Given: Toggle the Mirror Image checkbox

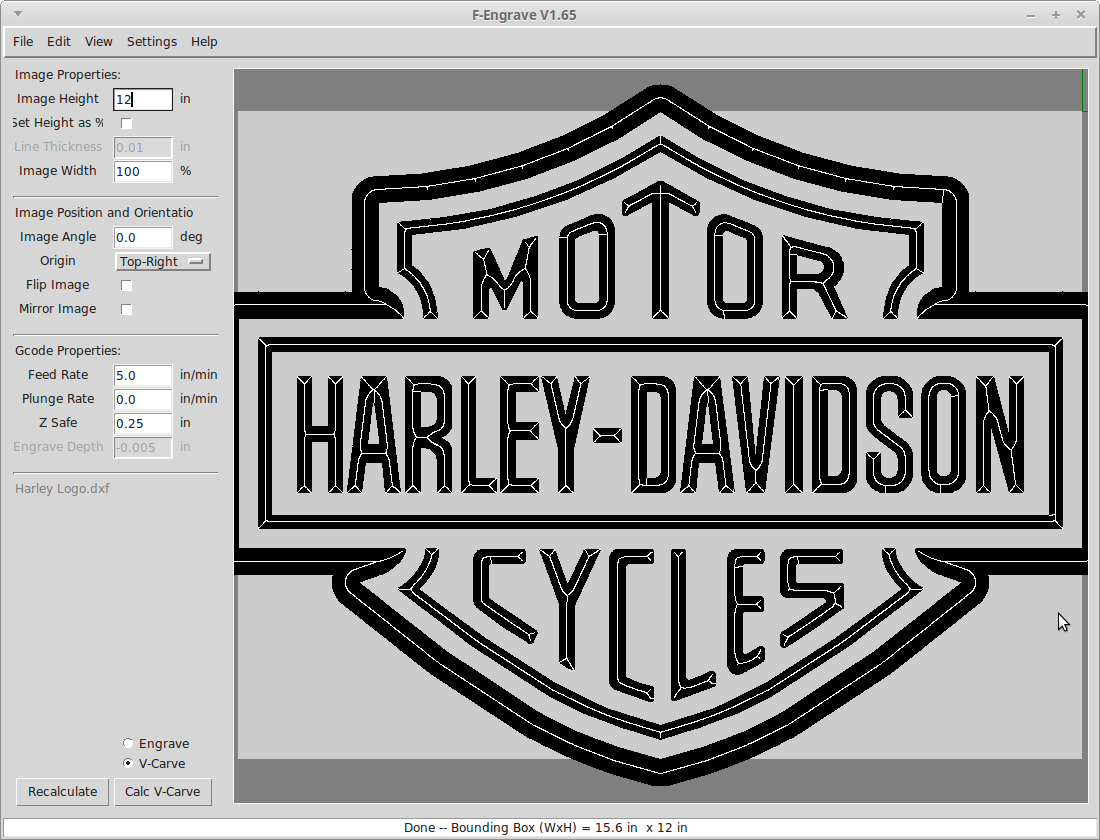Looking at the screenshot, I should pos(126,309).
